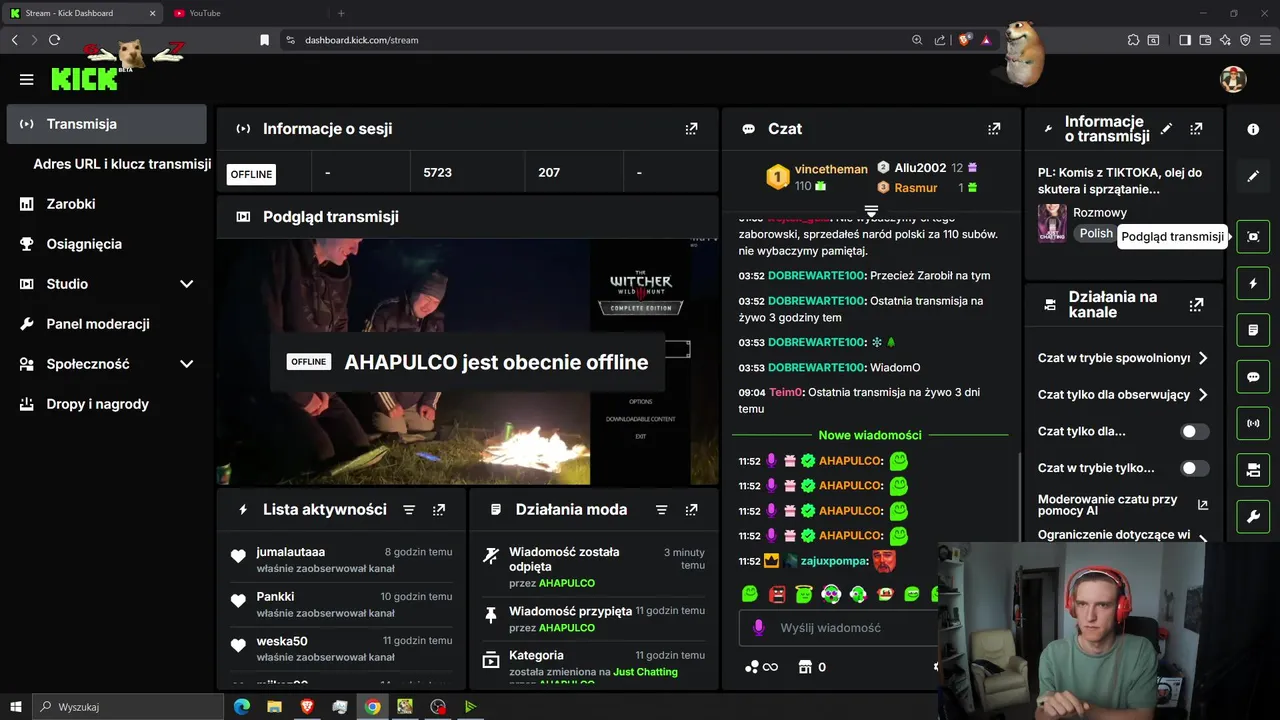Click the browser address bar URL
This screenshot has height=720, width=1280.
point(362,40)
